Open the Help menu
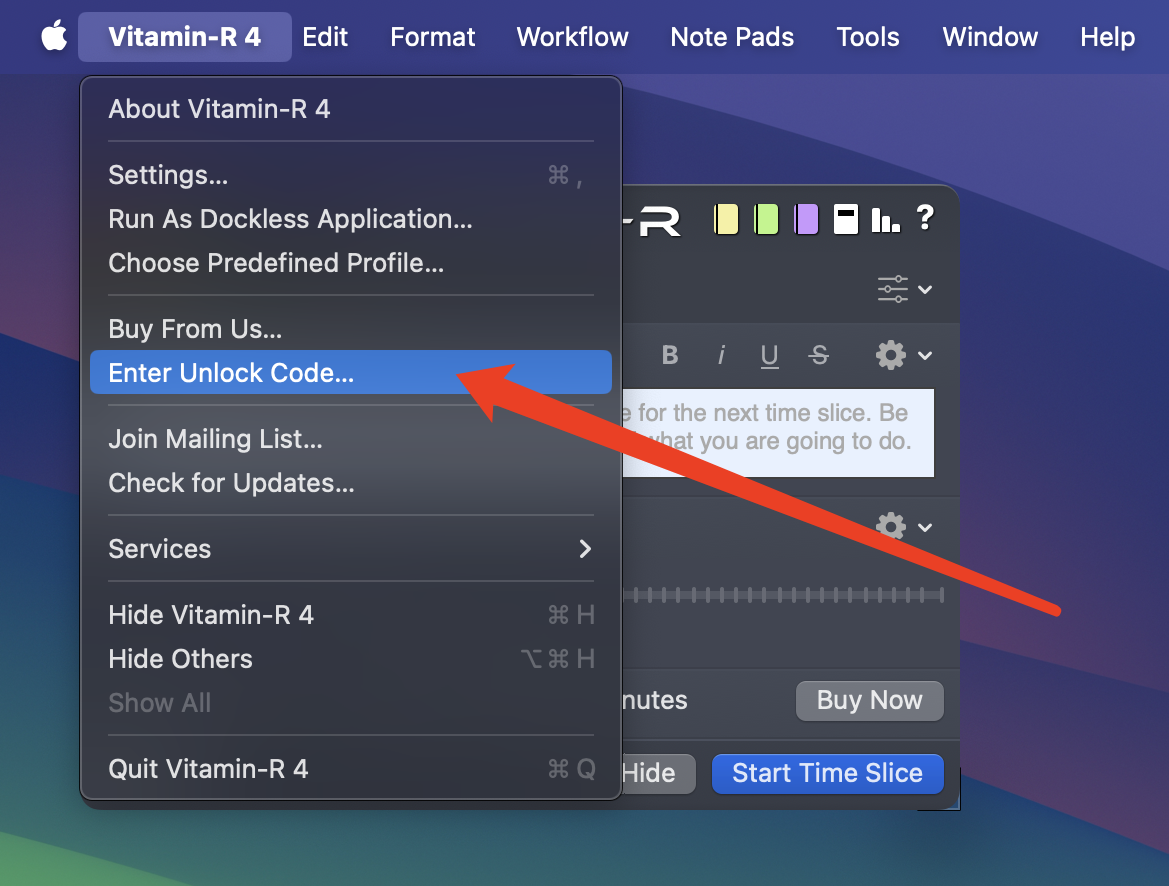The width and height of the screenshot is (1169, 886). (x=1108, y=37)
